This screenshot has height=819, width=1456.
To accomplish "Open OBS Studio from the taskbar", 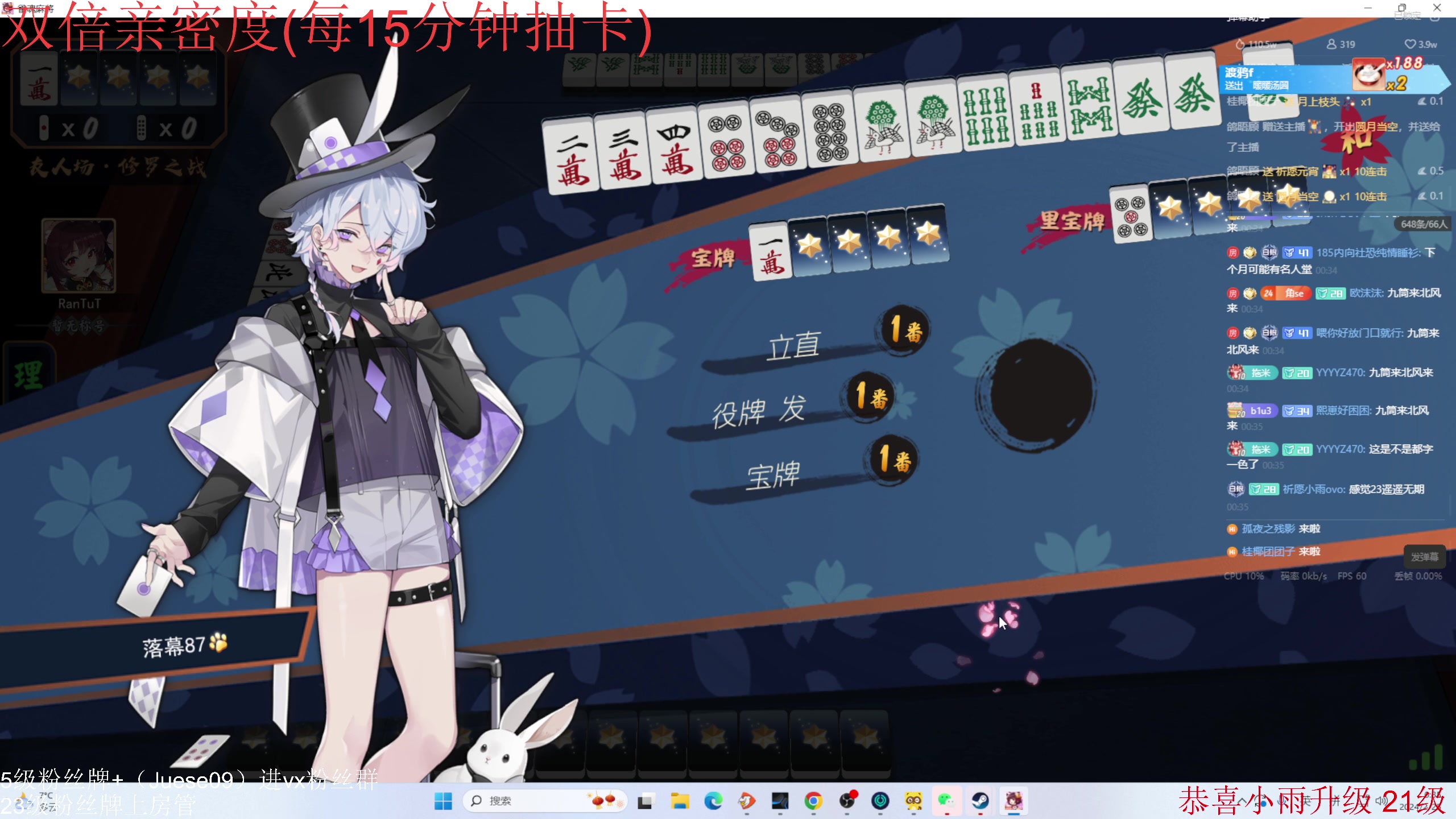I will 847,801.
